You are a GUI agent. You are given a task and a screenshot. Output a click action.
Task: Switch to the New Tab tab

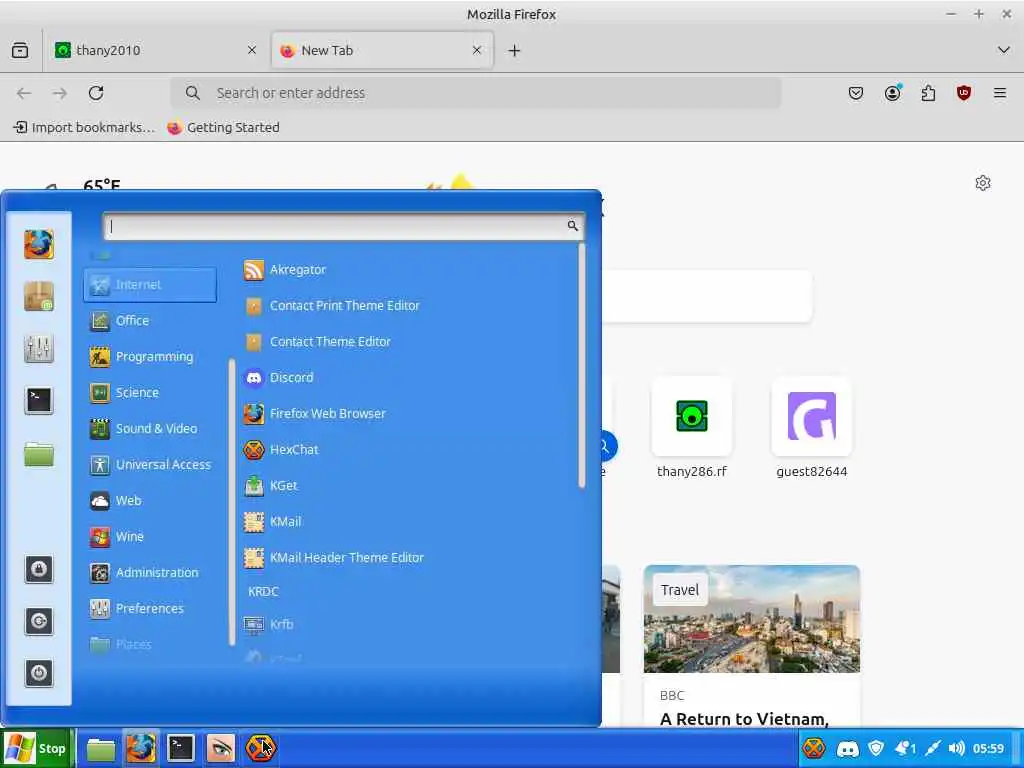tap(382, 50)
